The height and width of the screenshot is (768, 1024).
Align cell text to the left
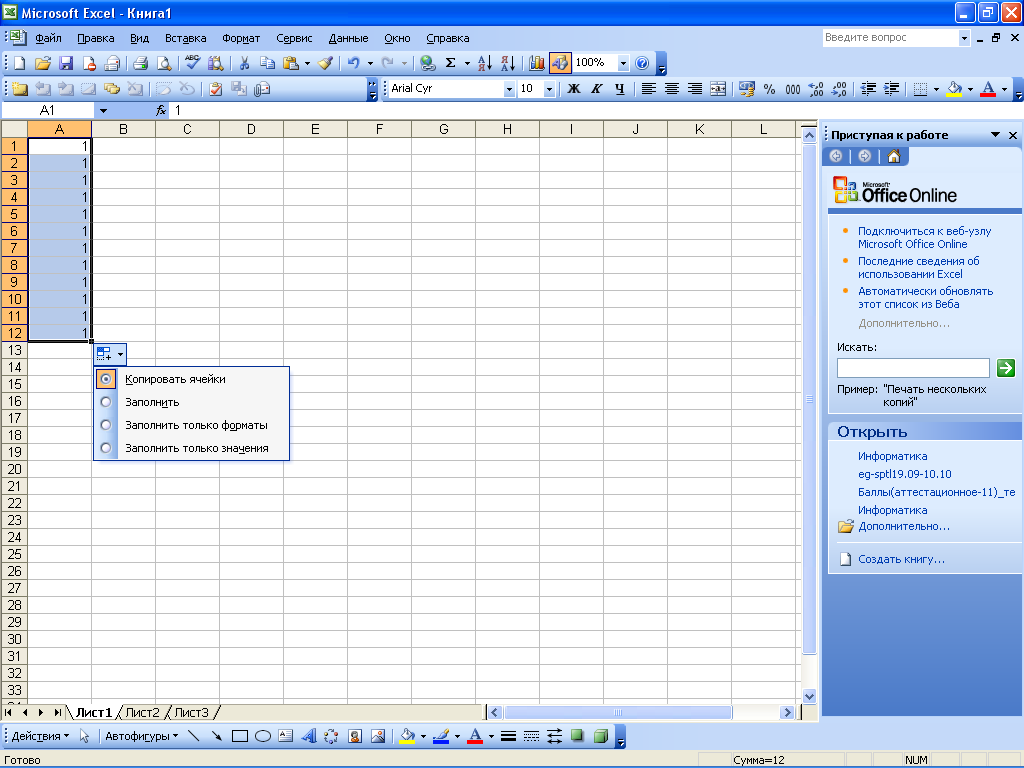pos(648,89)
